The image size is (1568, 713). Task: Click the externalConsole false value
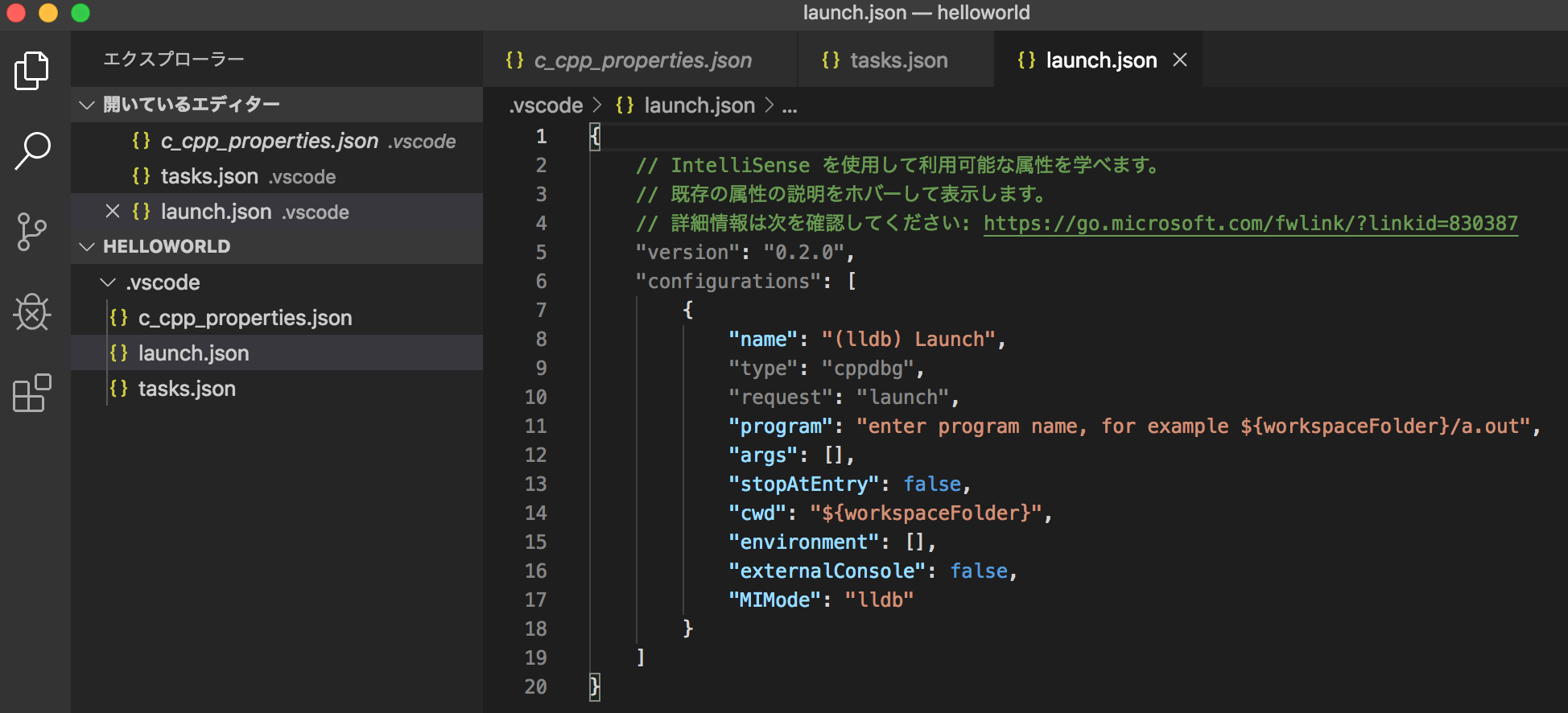tap(979, 571)
